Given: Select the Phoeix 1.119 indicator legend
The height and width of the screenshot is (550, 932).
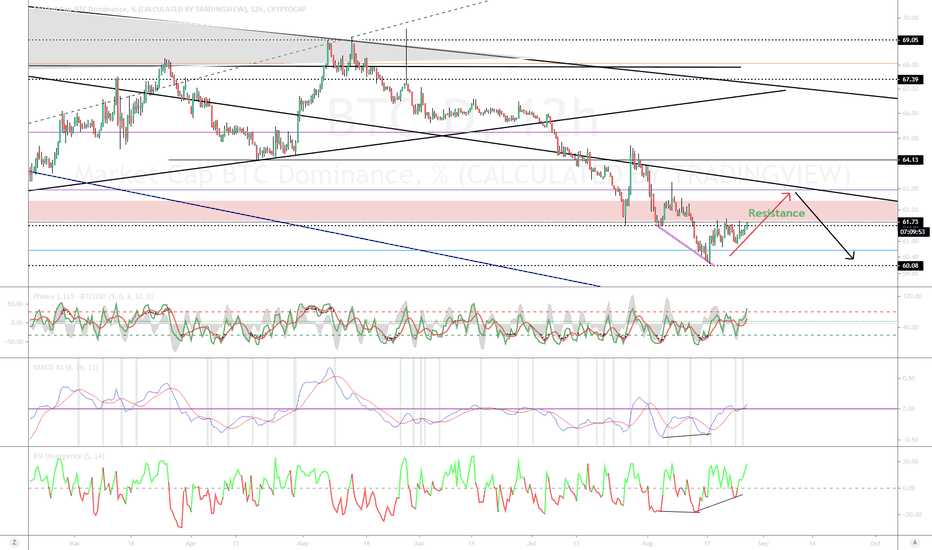Looking at the screenshot, I should tap(93, 296).
